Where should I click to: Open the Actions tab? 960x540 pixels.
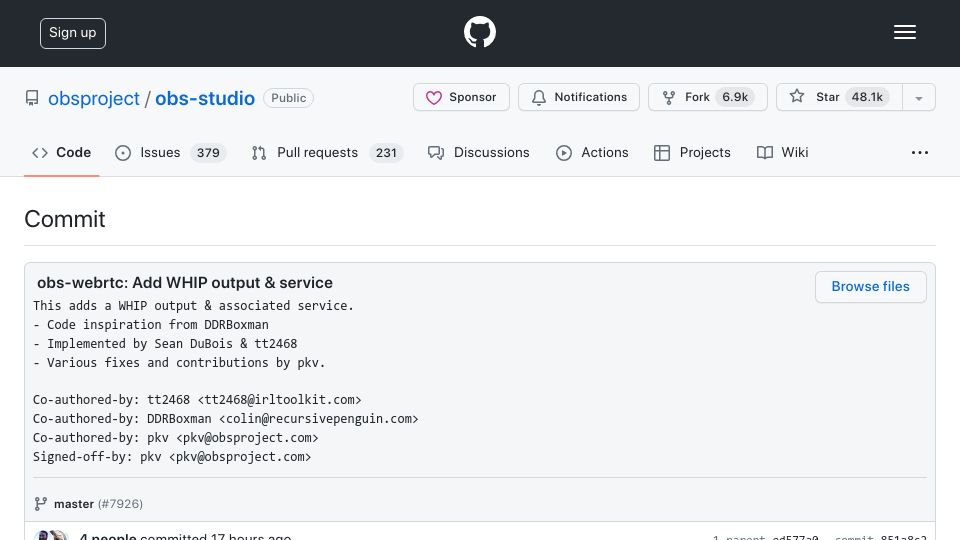pyautogui.click(x=592, y=152)
